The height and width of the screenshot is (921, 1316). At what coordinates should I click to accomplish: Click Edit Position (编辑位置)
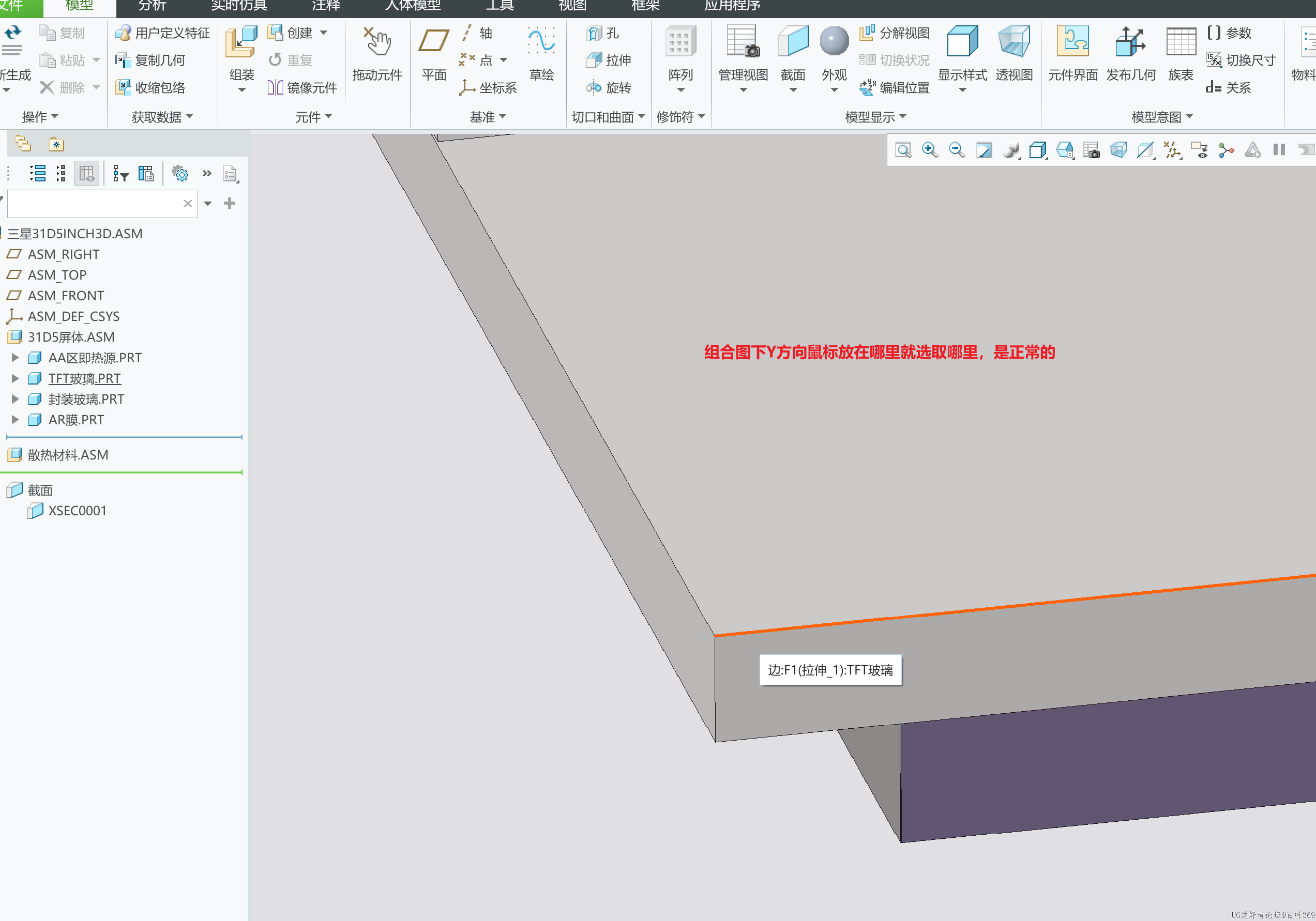pyautogui.click(x=894, y=88)
